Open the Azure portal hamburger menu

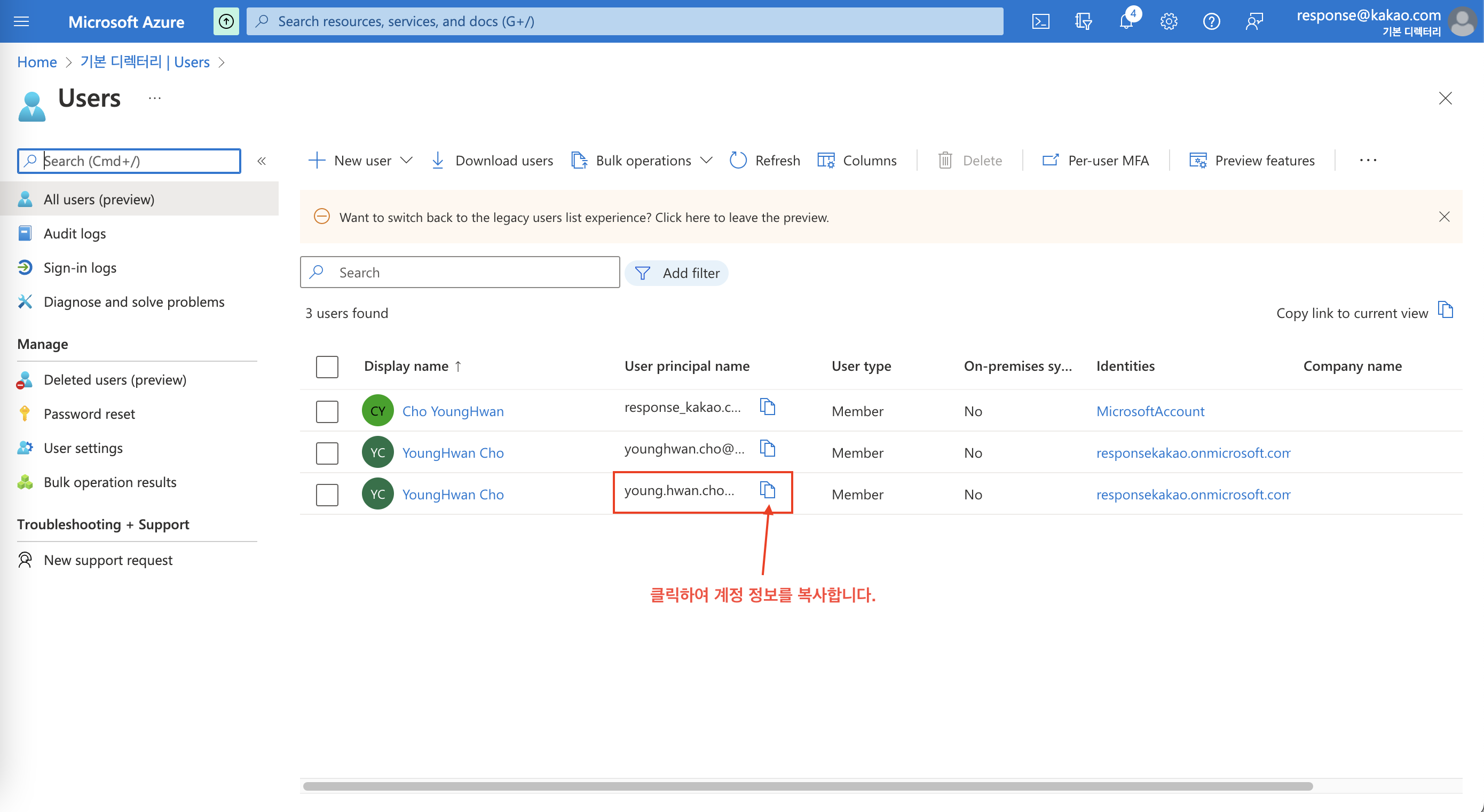coord(21,21)
